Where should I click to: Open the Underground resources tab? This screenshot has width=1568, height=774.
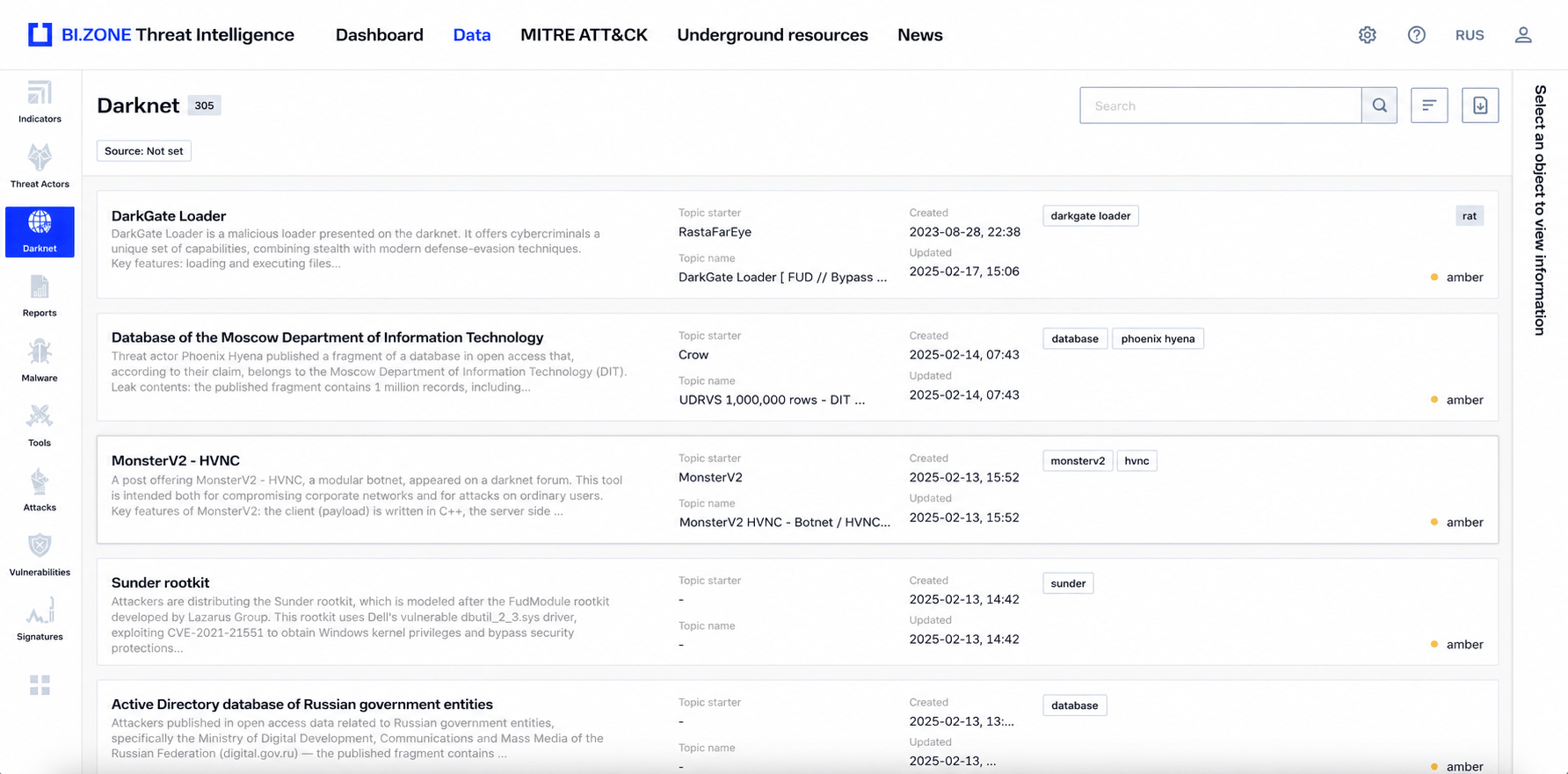click(x=773, y=35)
